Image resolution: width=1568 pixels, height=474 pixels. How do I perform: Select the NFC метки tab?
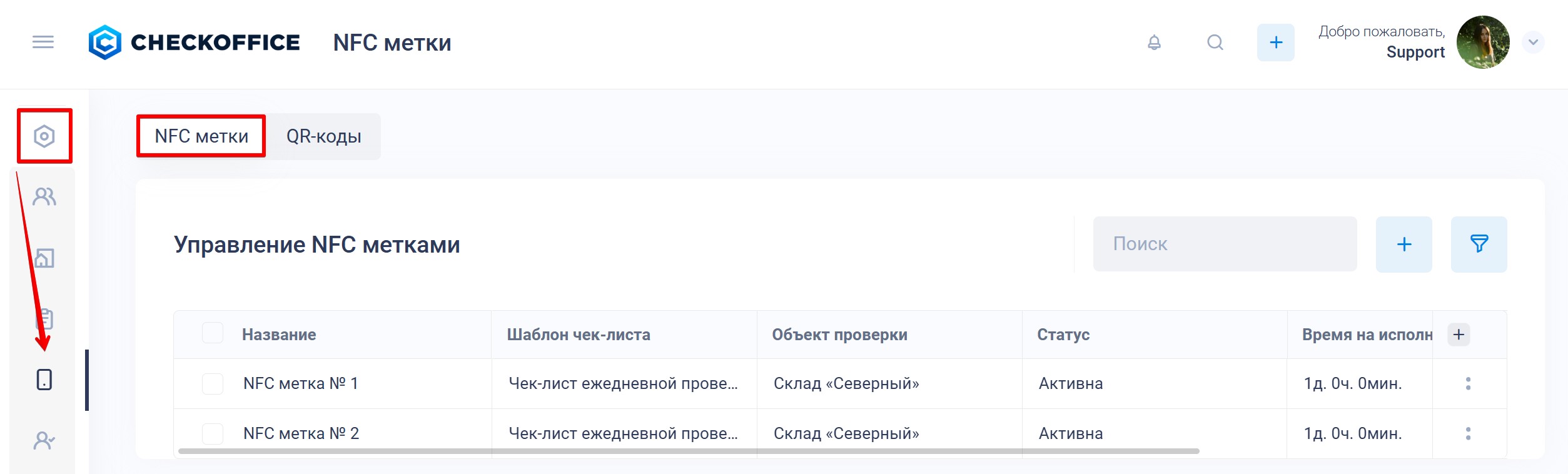pyautogui.click(x=201, y=136)
